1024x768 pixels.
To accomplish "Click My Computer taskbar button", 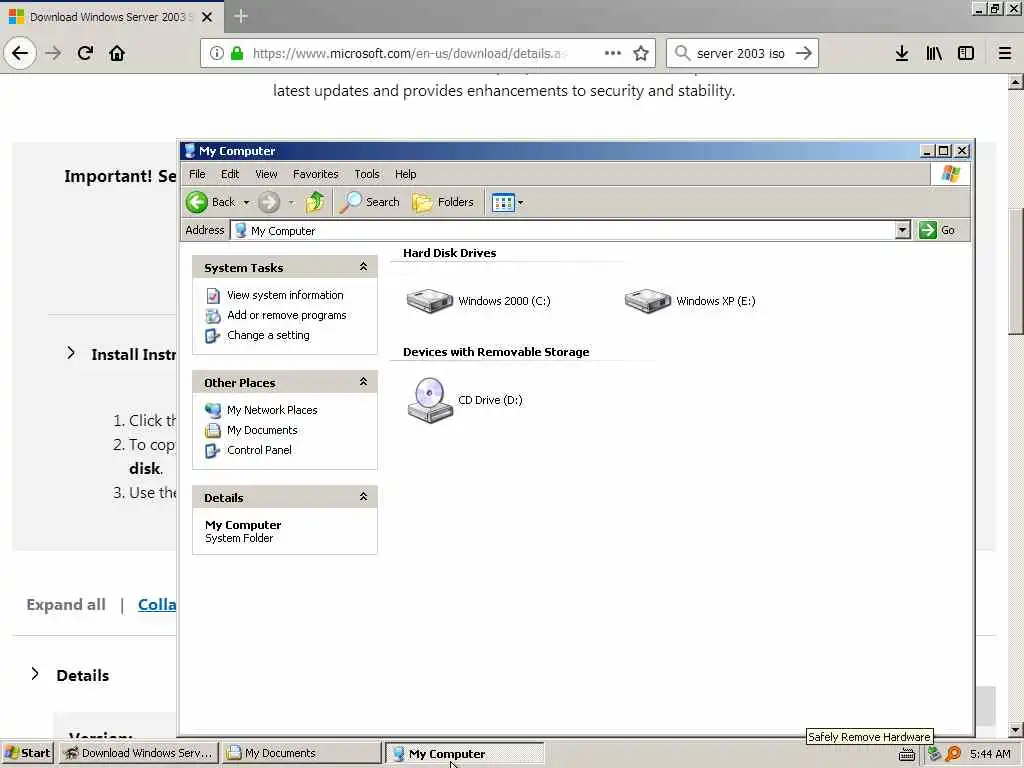I will (x=464, y=753).
